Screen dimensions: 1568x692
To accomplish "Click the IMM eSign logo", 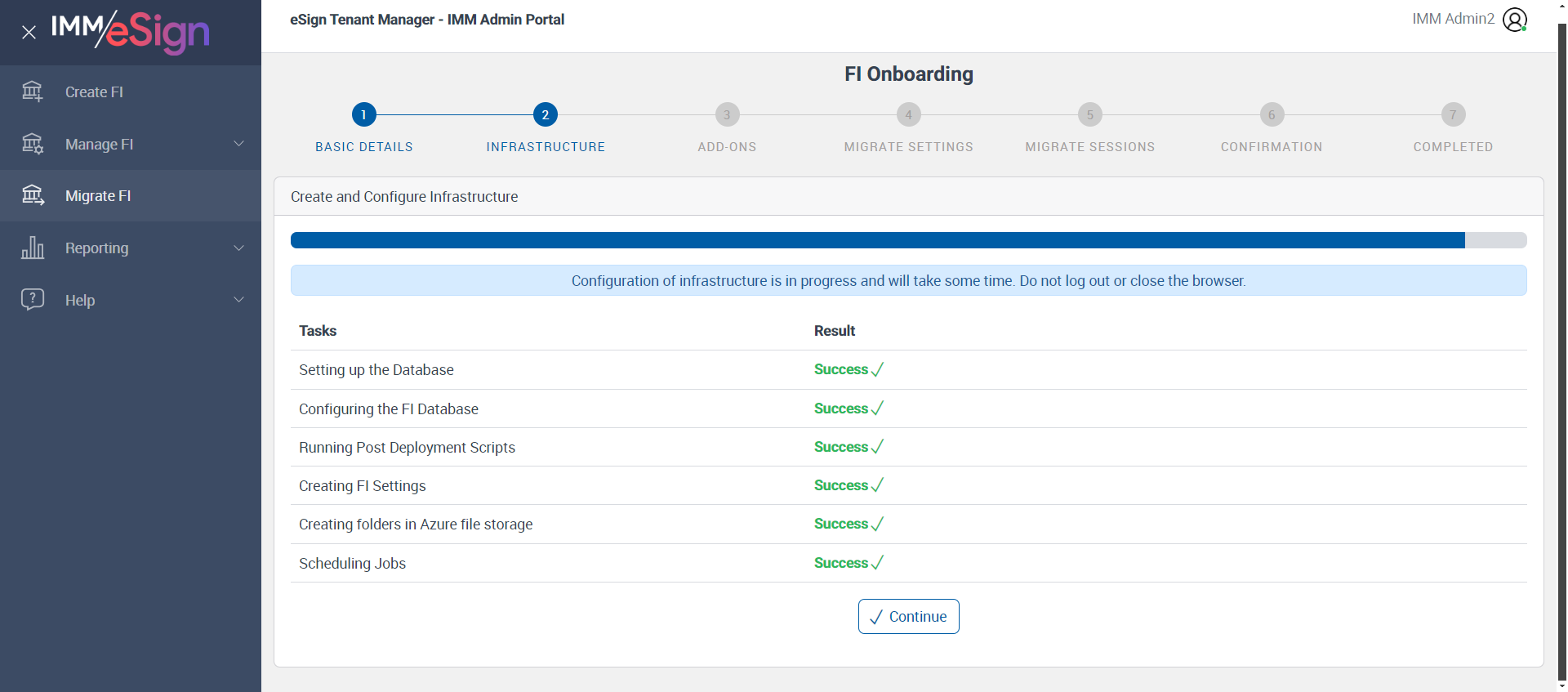I will (131, 32).
